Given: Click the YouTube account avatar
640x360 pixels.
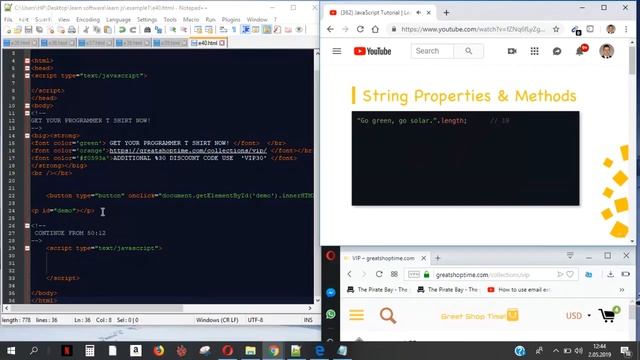Looking at the screenshot, I should click(607, 51).
